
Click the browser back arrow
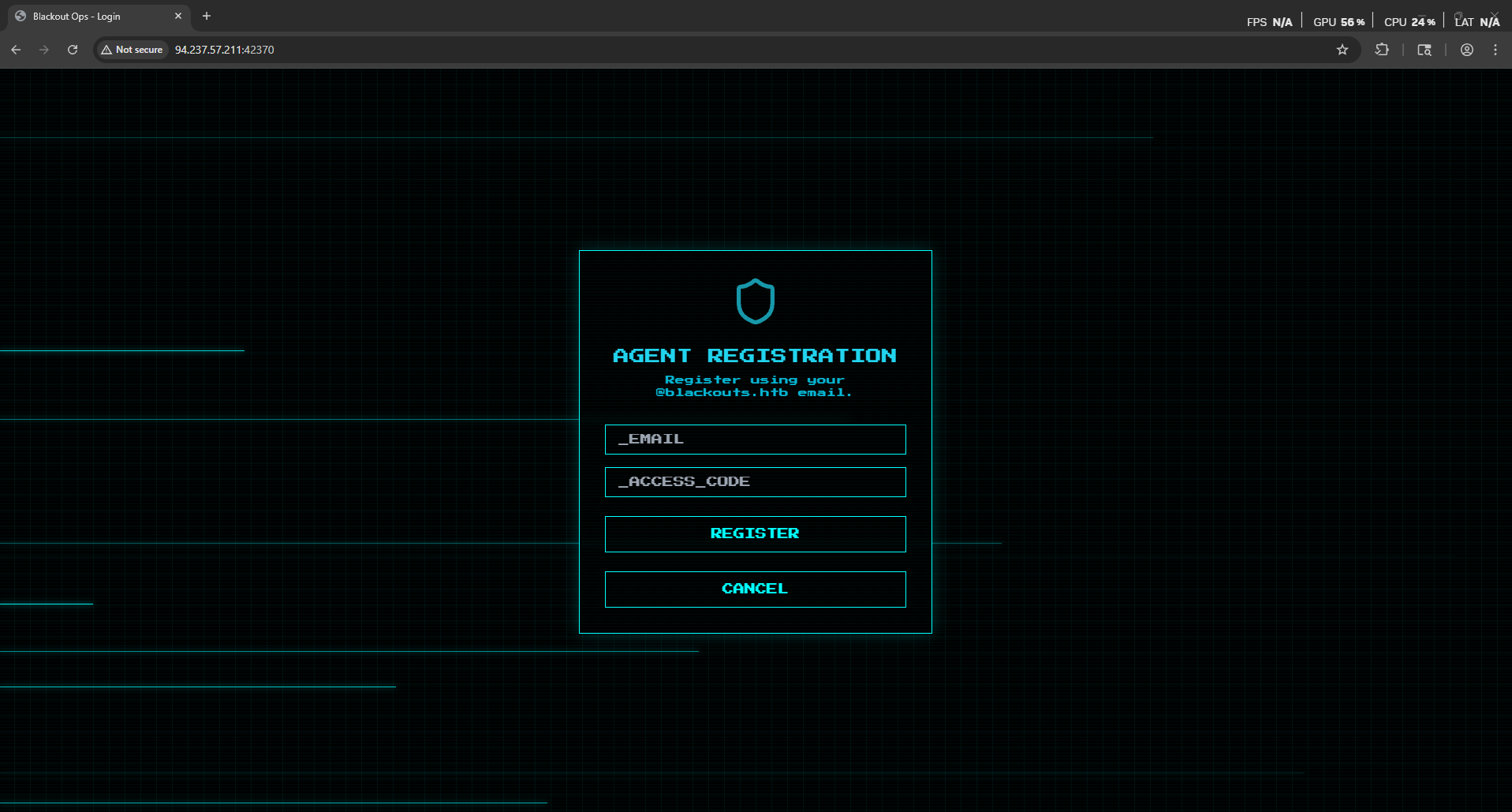pos(16,50)
